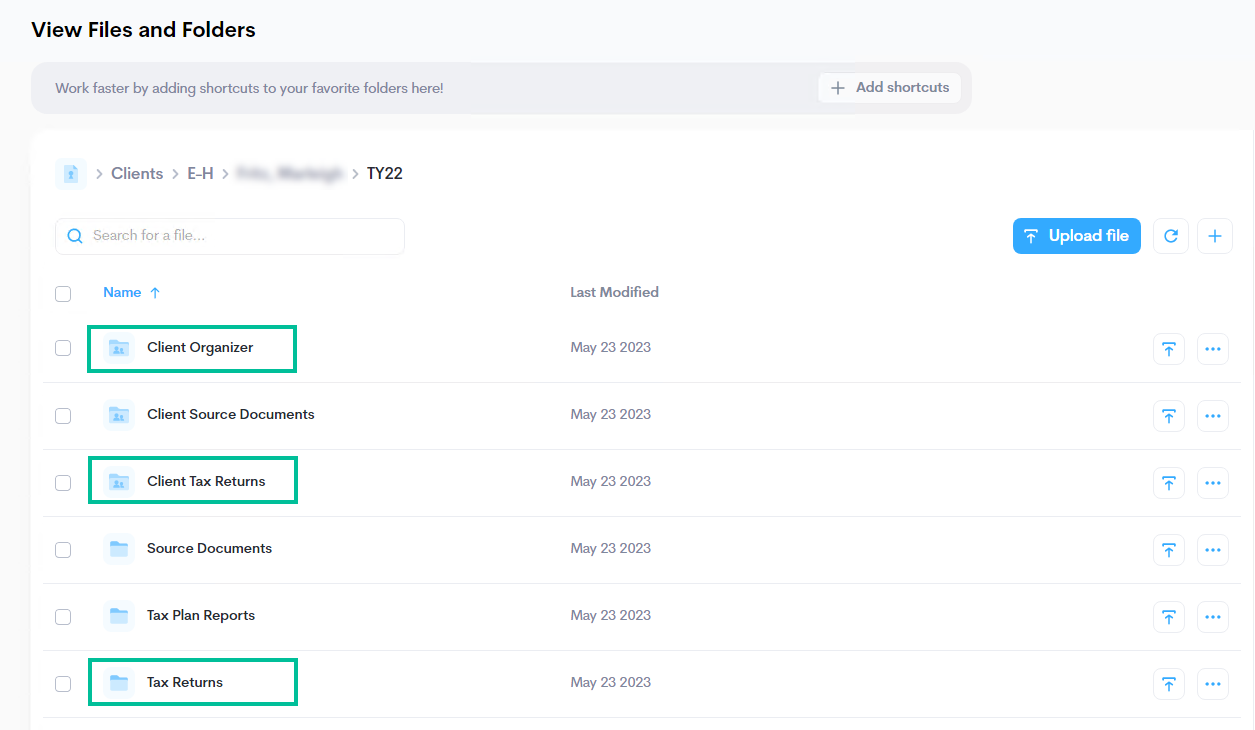Click the magnifier icon in the search bar
The image size is (1255, 730).
pos(74,235)
